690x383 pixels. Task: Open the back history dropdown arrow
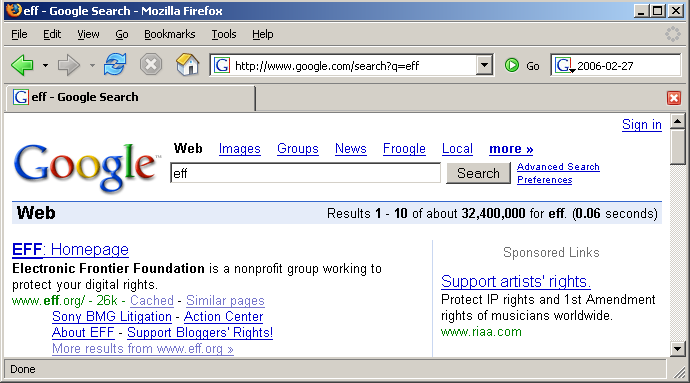click(x=45, y=66)
